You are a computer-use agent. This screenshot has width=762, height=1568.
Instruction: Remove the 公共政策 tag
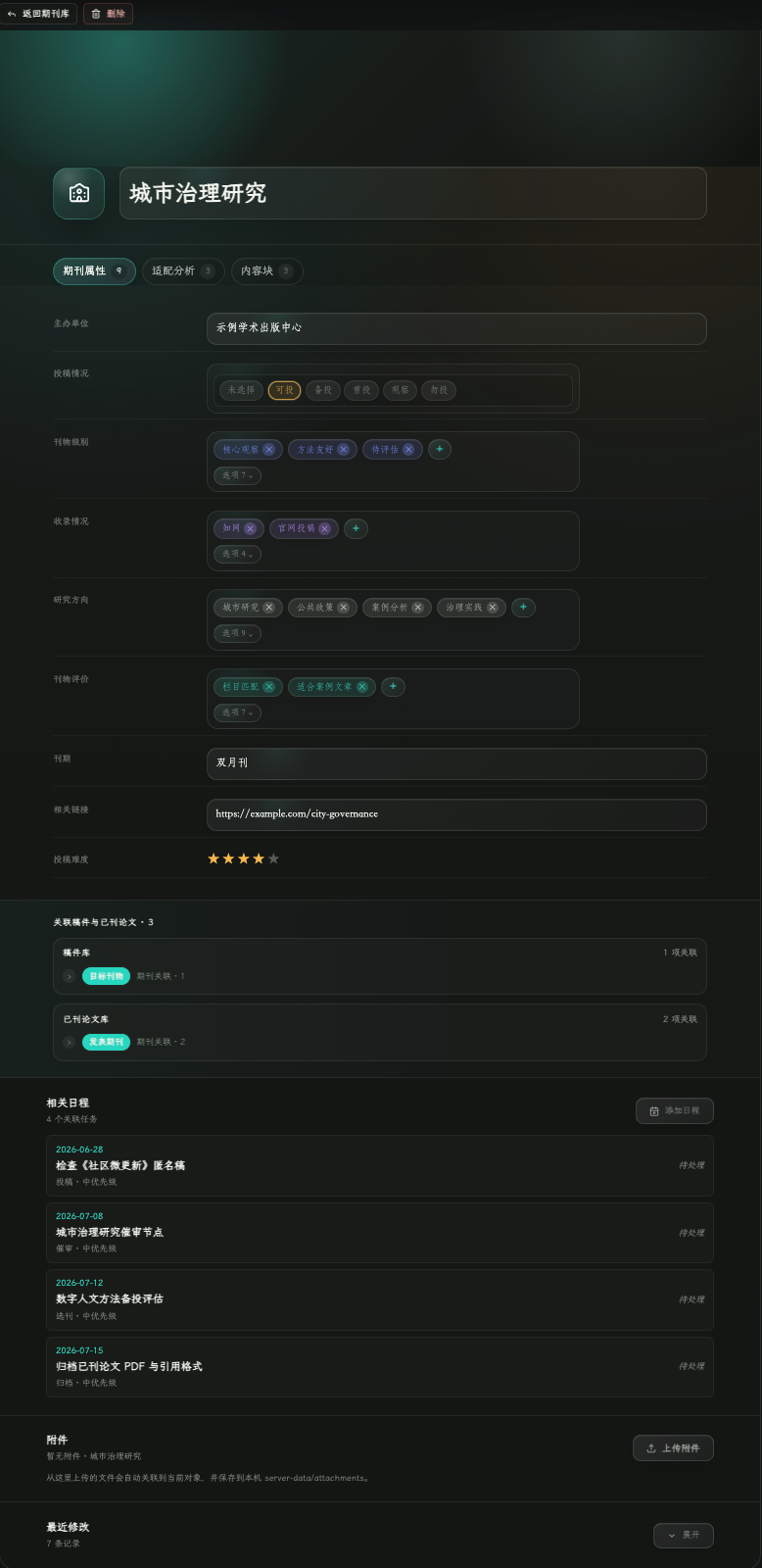pyautogui.click(x=343, y=608)
